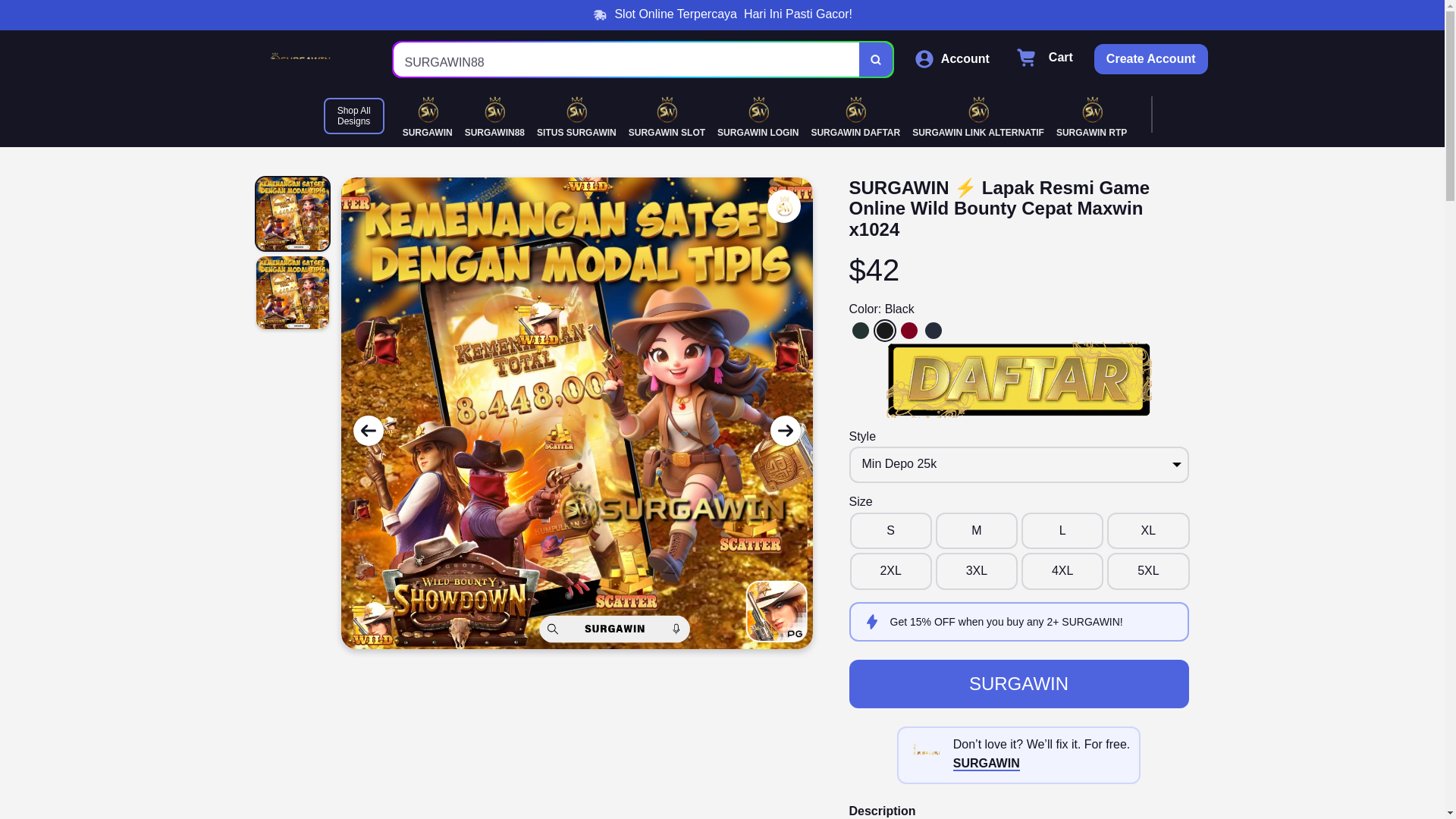Click the crown icon above SURGAWIN SLOT
Viewport: 1456px width, 819px height.
click(667, 110)
